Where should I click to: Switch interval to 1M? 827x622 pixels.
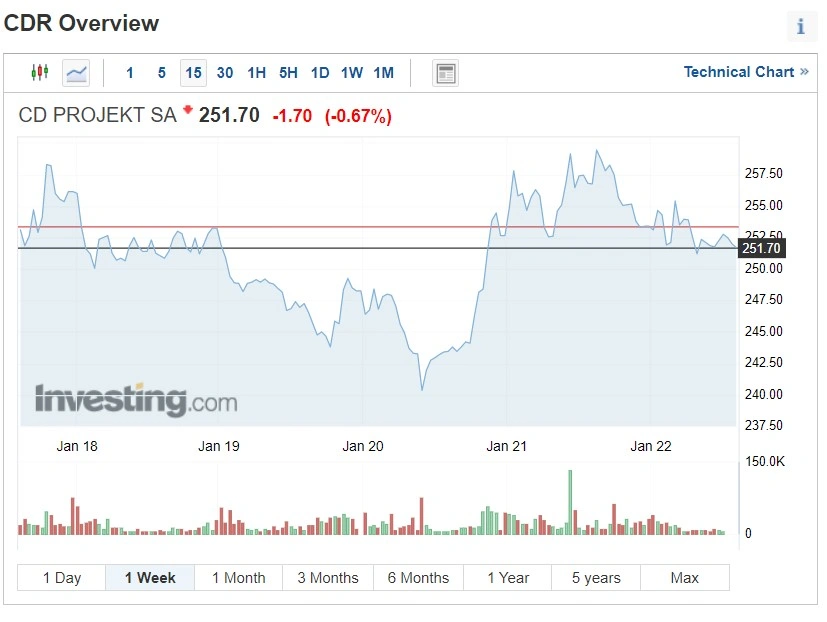point(383,73)
